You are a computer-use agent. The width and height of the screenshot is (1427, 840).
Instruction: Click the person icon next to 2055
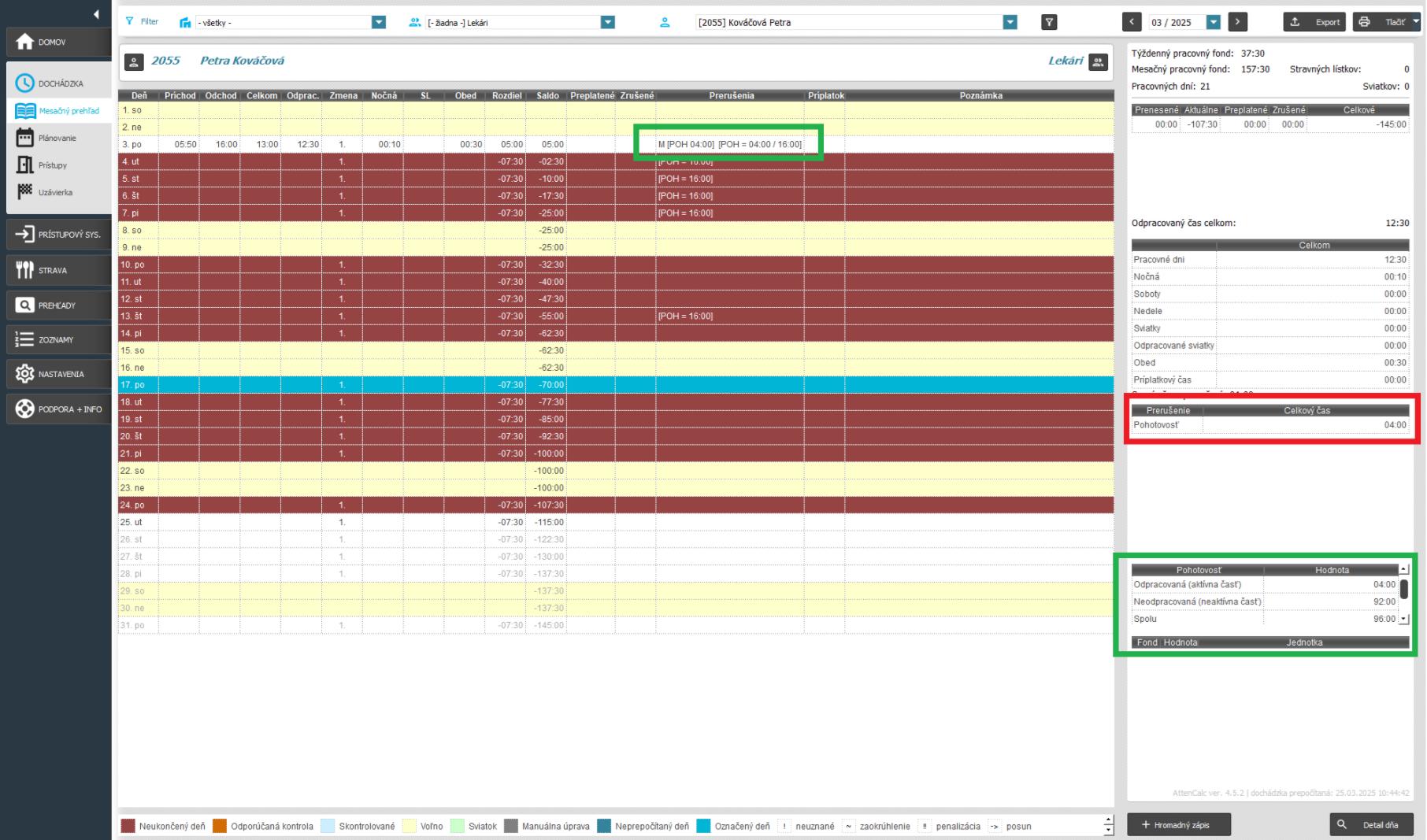(x=134, y=61)
